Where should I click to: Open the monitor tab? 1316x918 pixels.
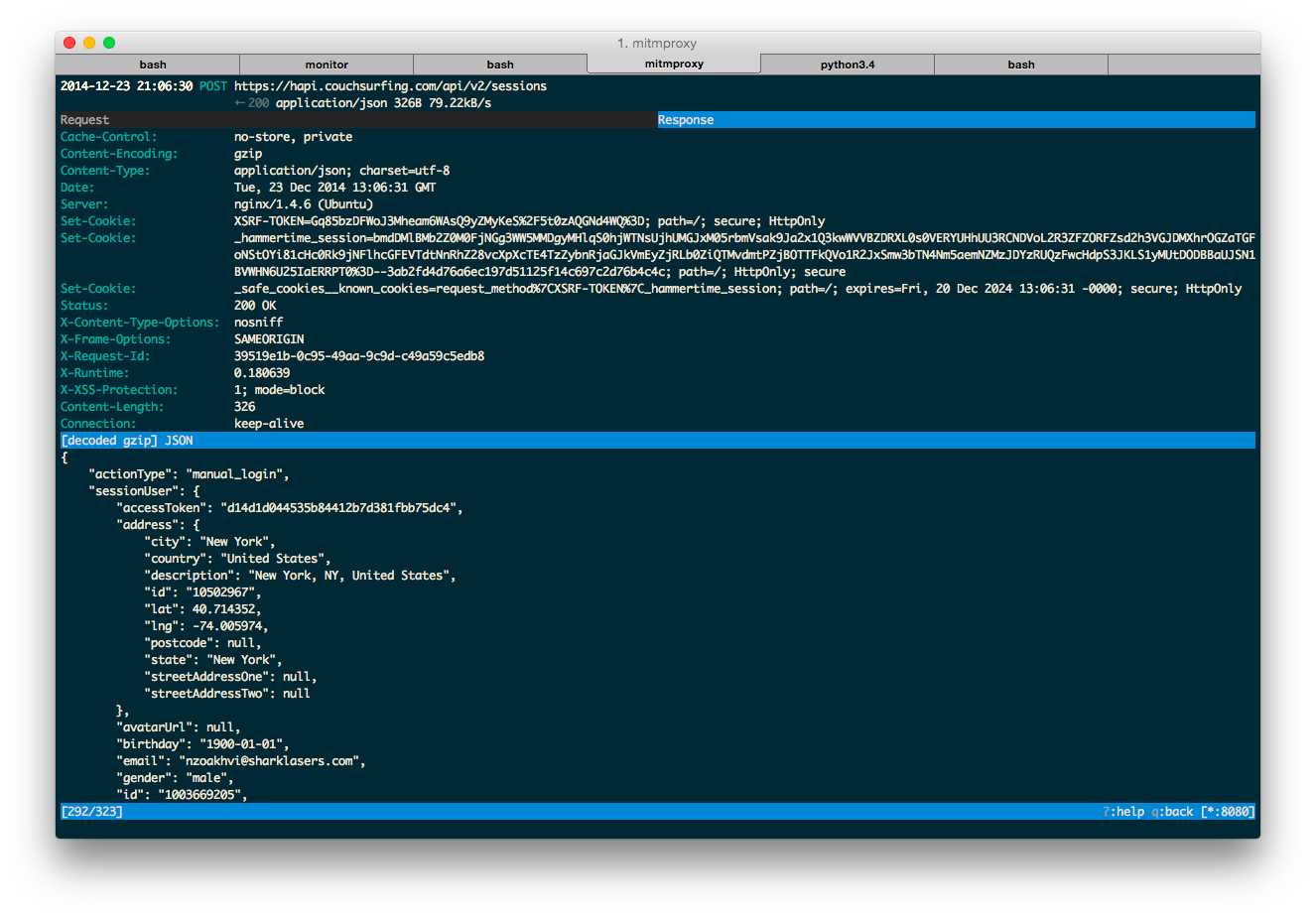[x=327, y=63]
